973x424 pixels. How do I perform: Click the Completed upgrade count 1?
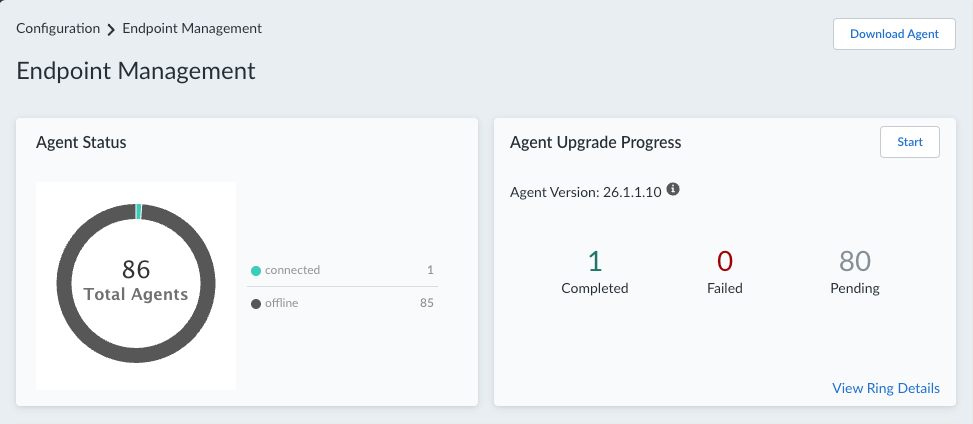tap(594, 261)
